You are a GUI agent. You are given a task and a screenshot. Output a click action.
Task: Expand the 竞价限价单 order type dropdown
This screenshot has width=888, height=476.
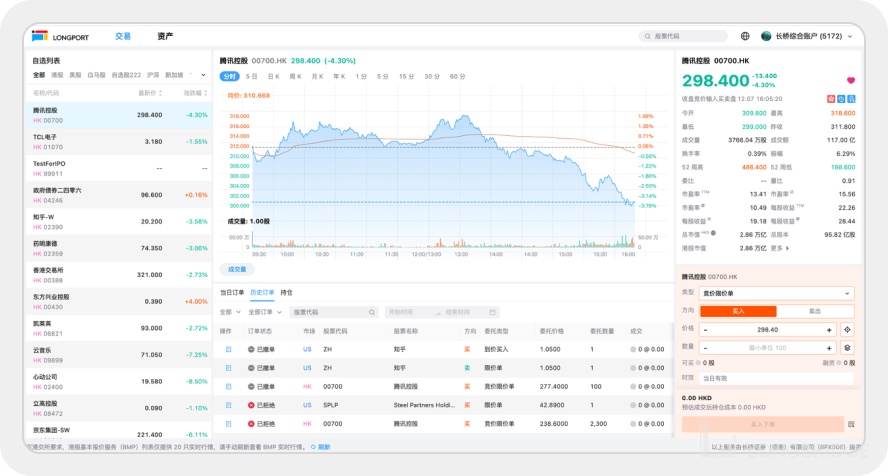pyautogui.click(x=777, y=293)
